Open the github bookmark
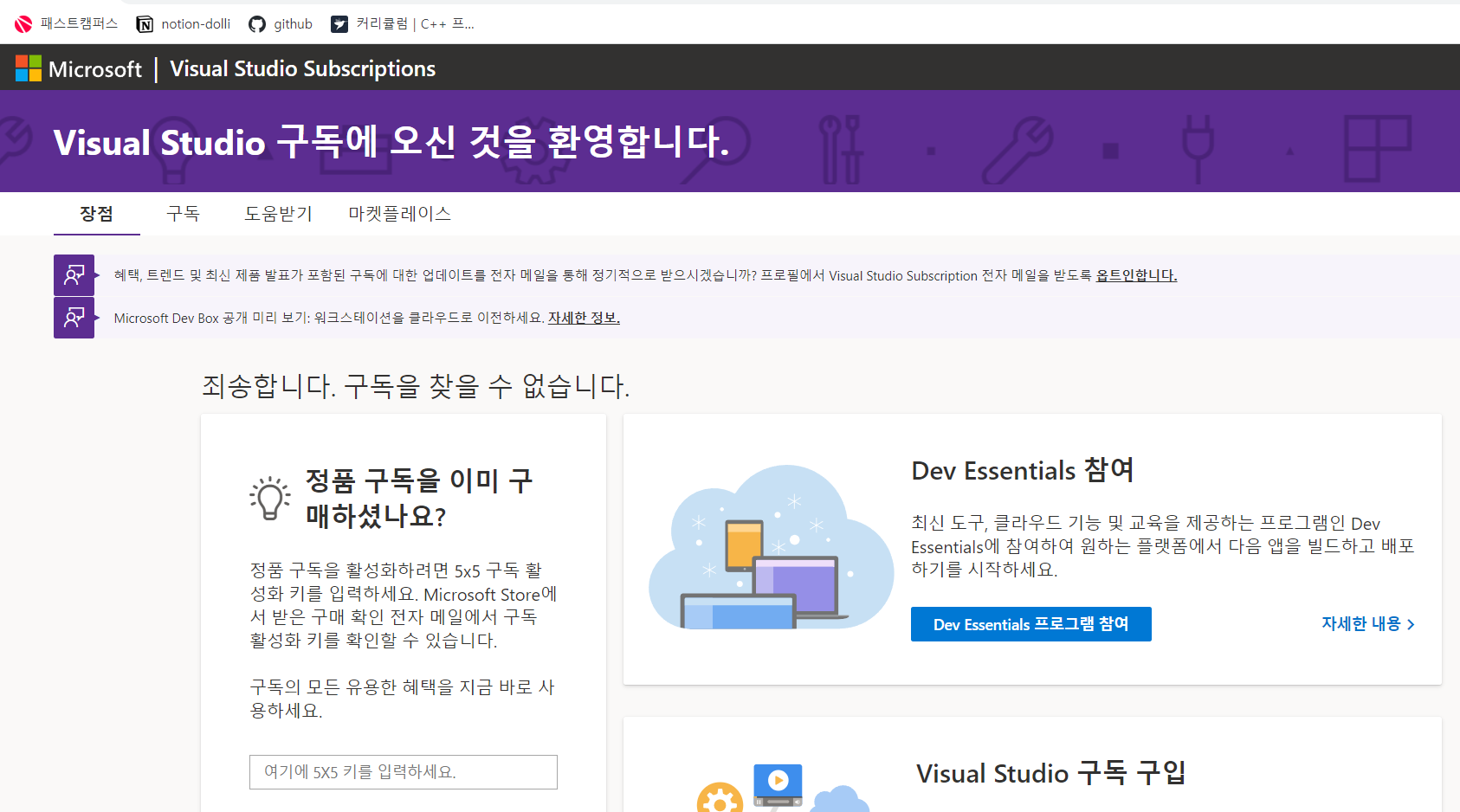The image size is (1460, 812). [281, 24]
